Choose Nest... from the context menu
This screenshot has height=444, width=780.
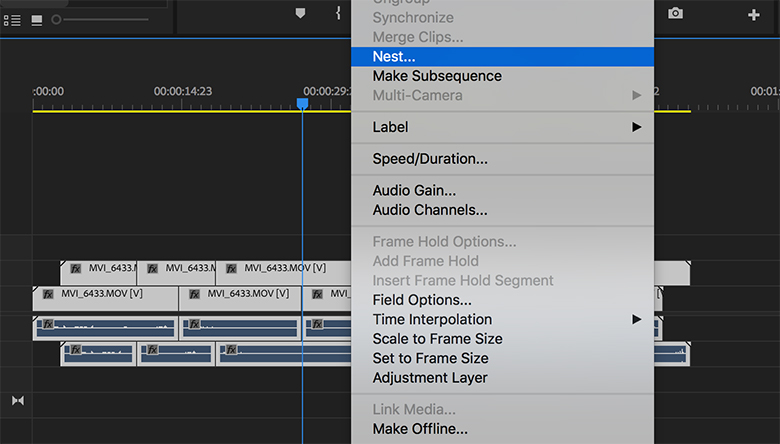(502, 57)
